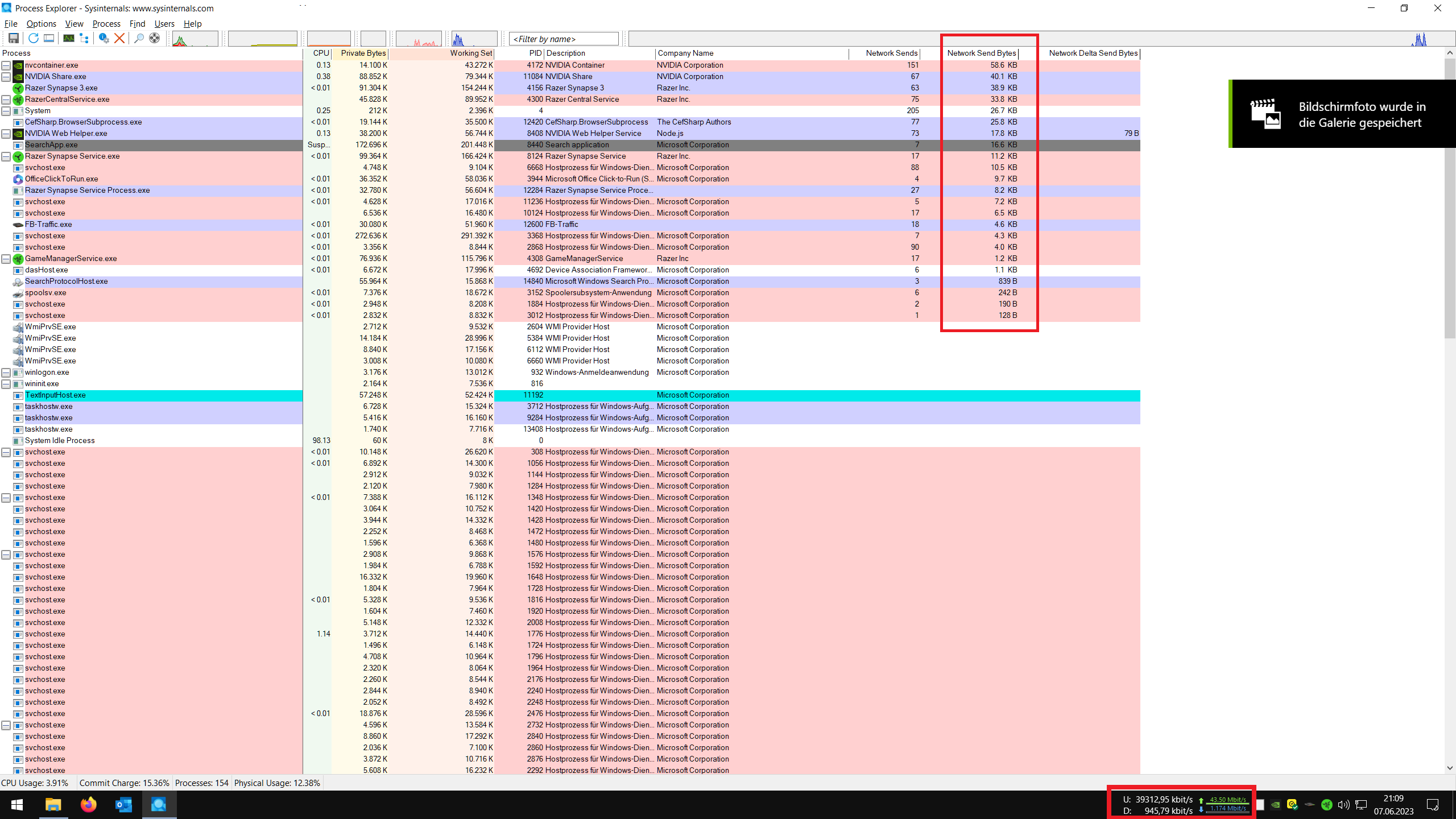Collapse the nvcontainer.exe tree node
The width and height of the screenshot is (1456, 819).
pyautogui.click(x=6, y=65)
